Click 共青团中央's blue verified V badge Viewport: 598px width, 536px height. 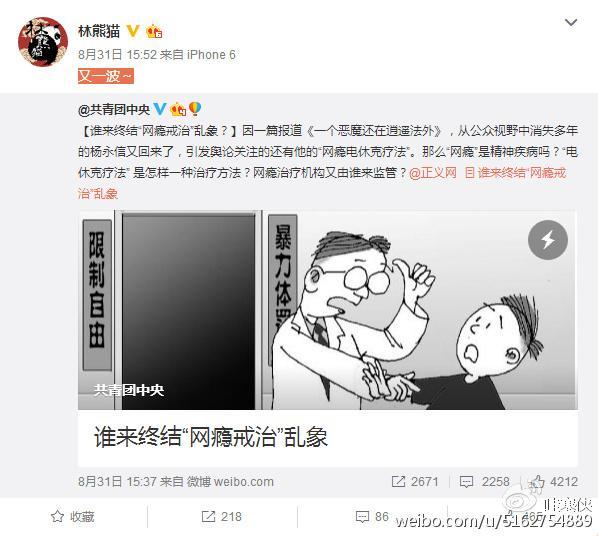click(160, 109)
